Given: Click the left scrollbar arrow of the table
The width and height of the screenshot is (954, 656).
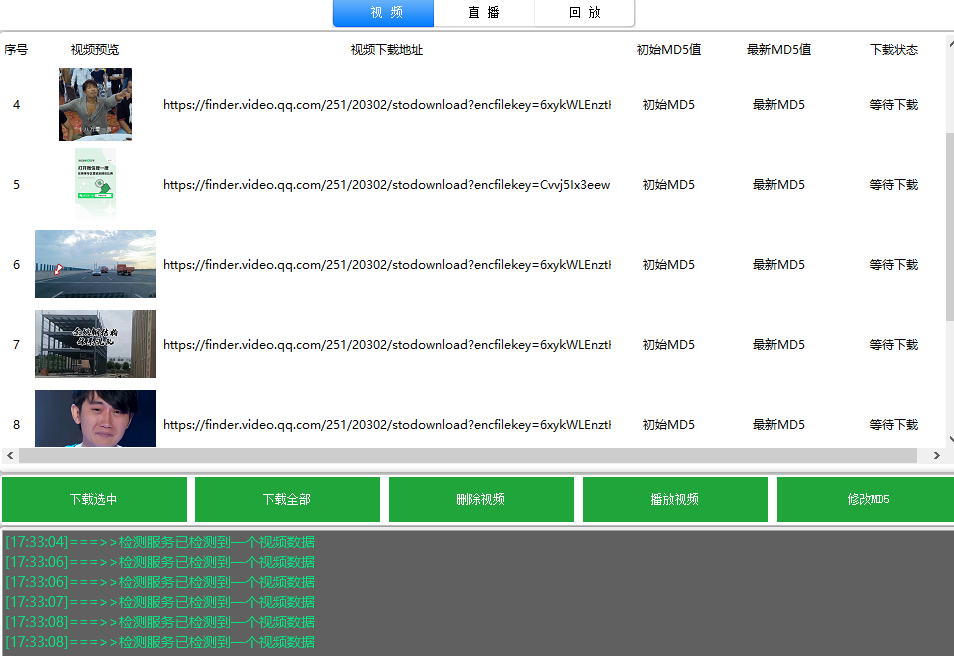Looking at the screenshot, I should [x=10, y=455].
